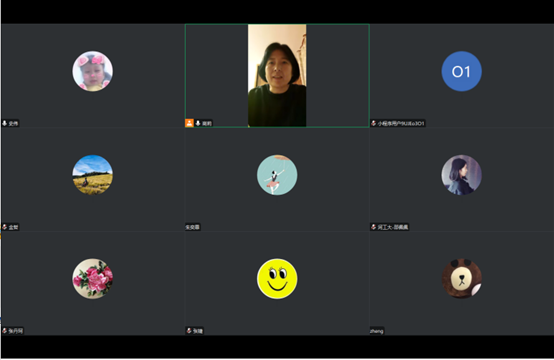
Task: Click the orange host badge icon
Action: pyautogui.click(x=189, y=123)
